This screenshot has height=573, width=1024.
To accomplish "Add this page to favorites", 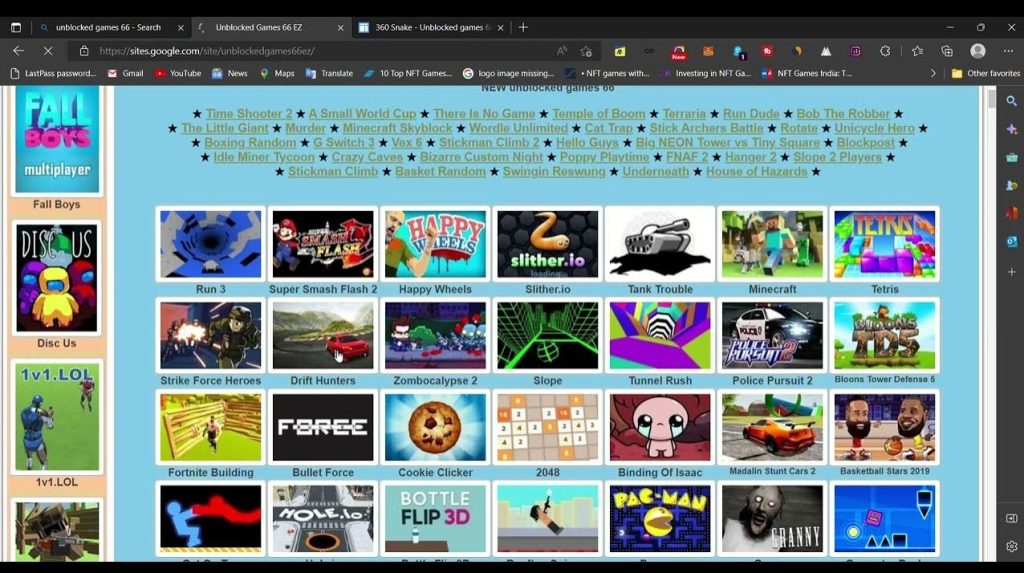I will tap(586, 50).
